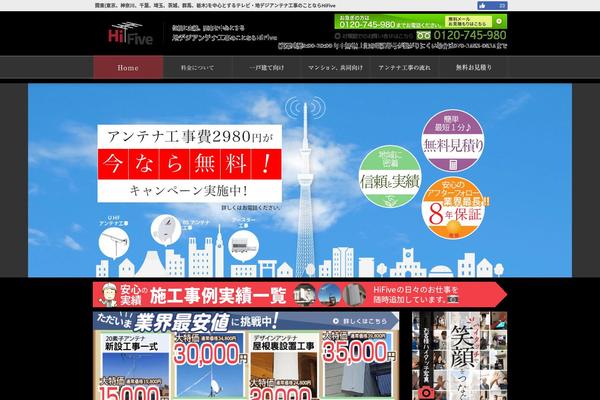Click the 今なら無料！ campaign banner
This screenshot has height=400, width=600.
pyautogui.click(x=190, y=163)
